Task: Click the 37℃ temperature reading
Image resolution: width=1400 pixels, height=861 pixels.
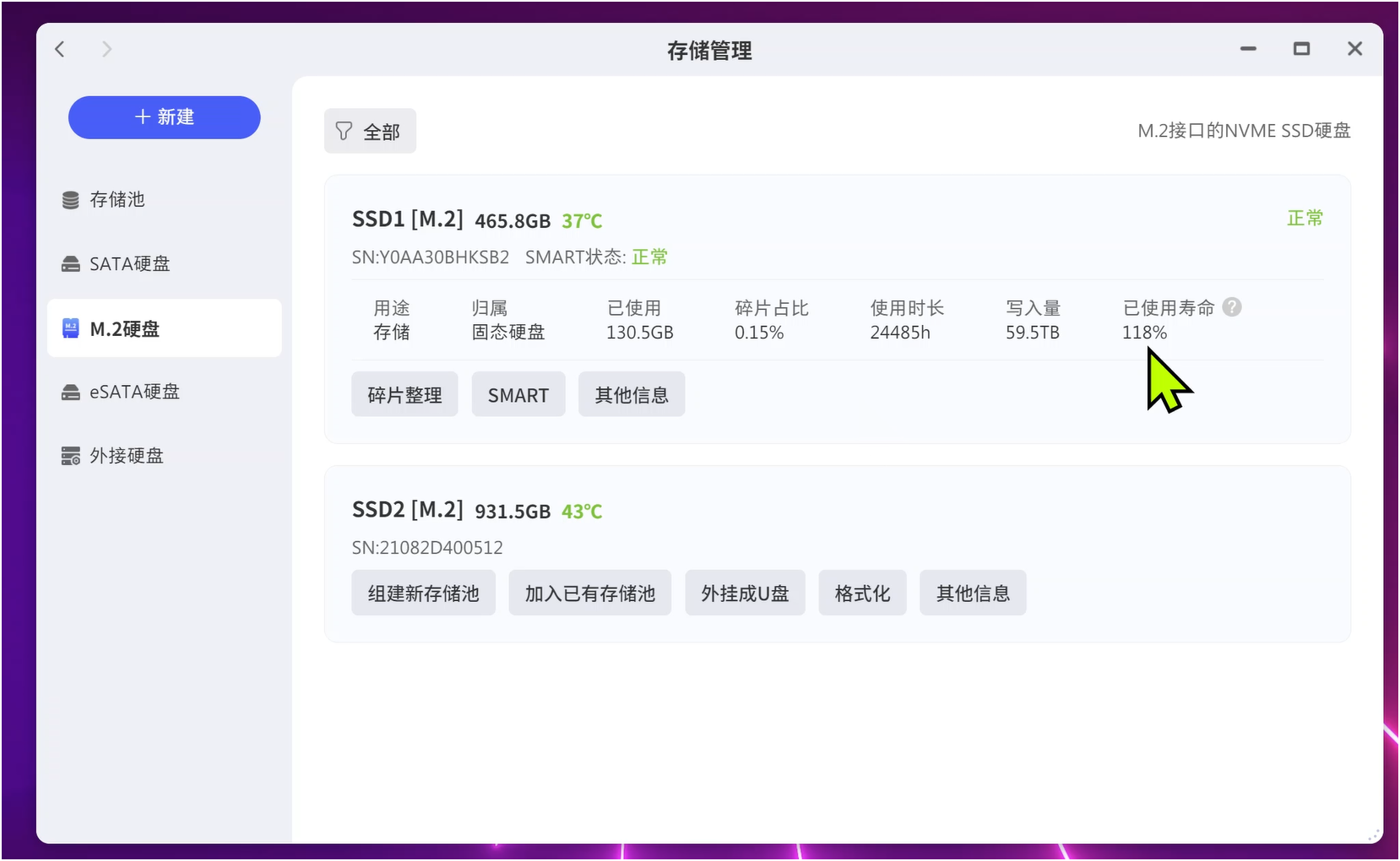Action: [582, 221]
